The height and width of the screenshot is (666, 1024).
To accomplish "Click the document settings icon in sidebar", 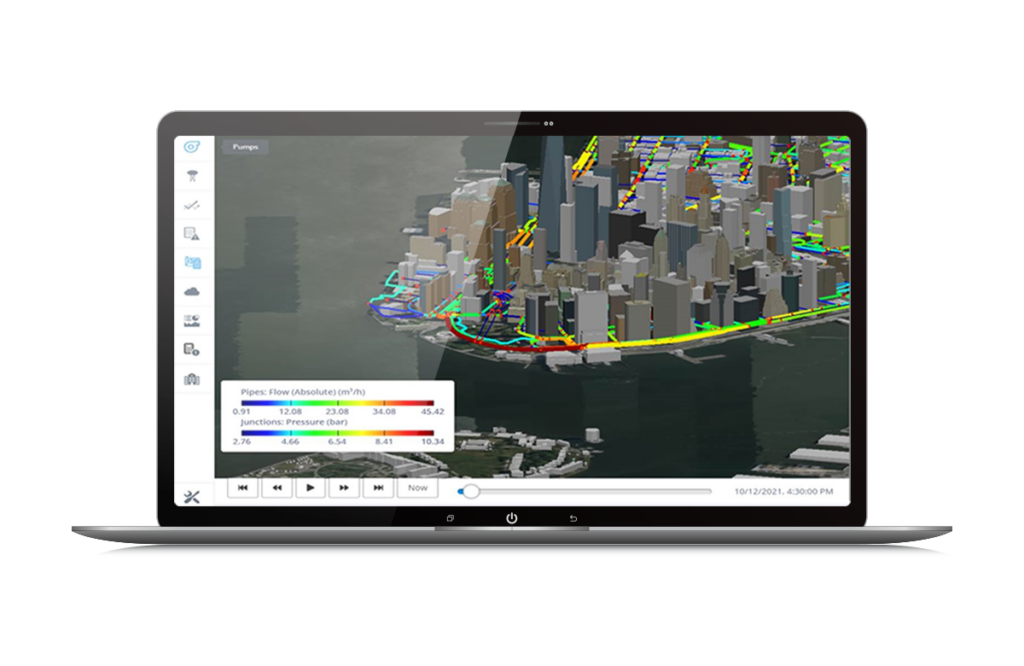I will tap(192, 349).
